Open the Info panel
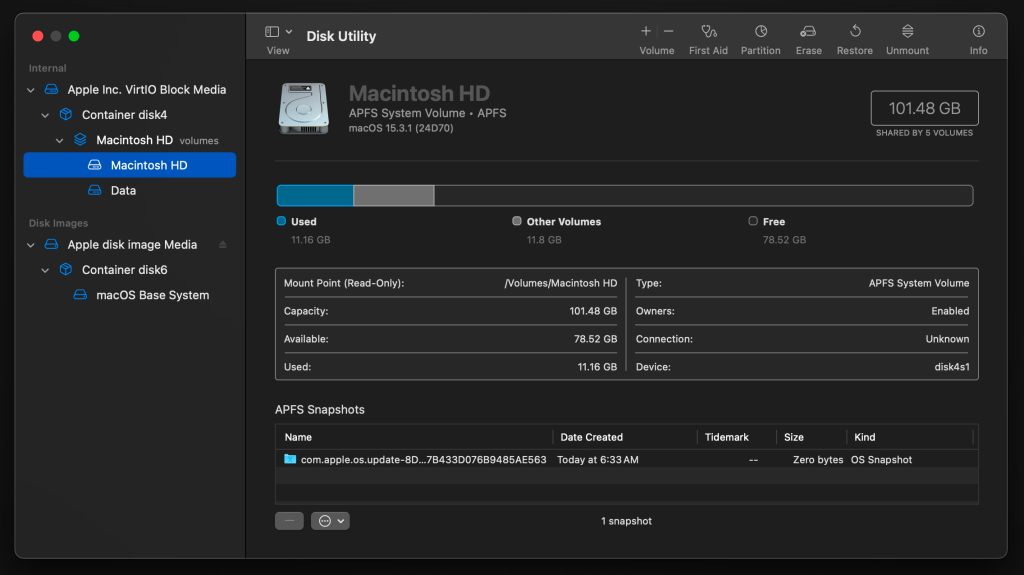1024x575 pixels. point(978,32)
